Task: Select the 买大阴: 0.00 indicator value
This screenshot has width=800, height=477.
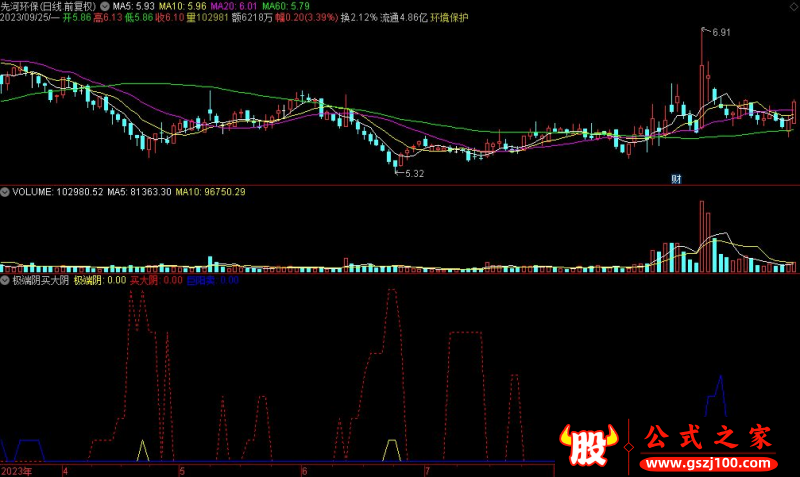Action: pos(156,280)
